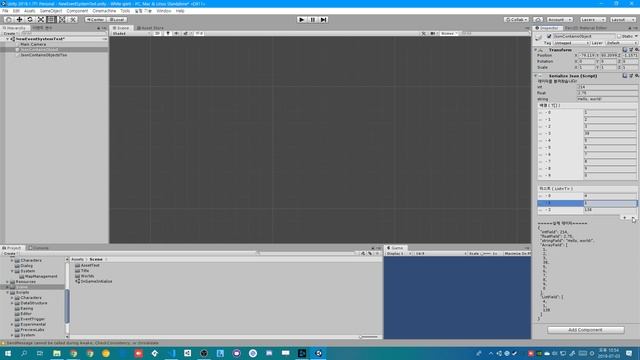Viewport: 640px width, 360px height.
Task: Click the Position X input field
Action: tap(586, 56)
